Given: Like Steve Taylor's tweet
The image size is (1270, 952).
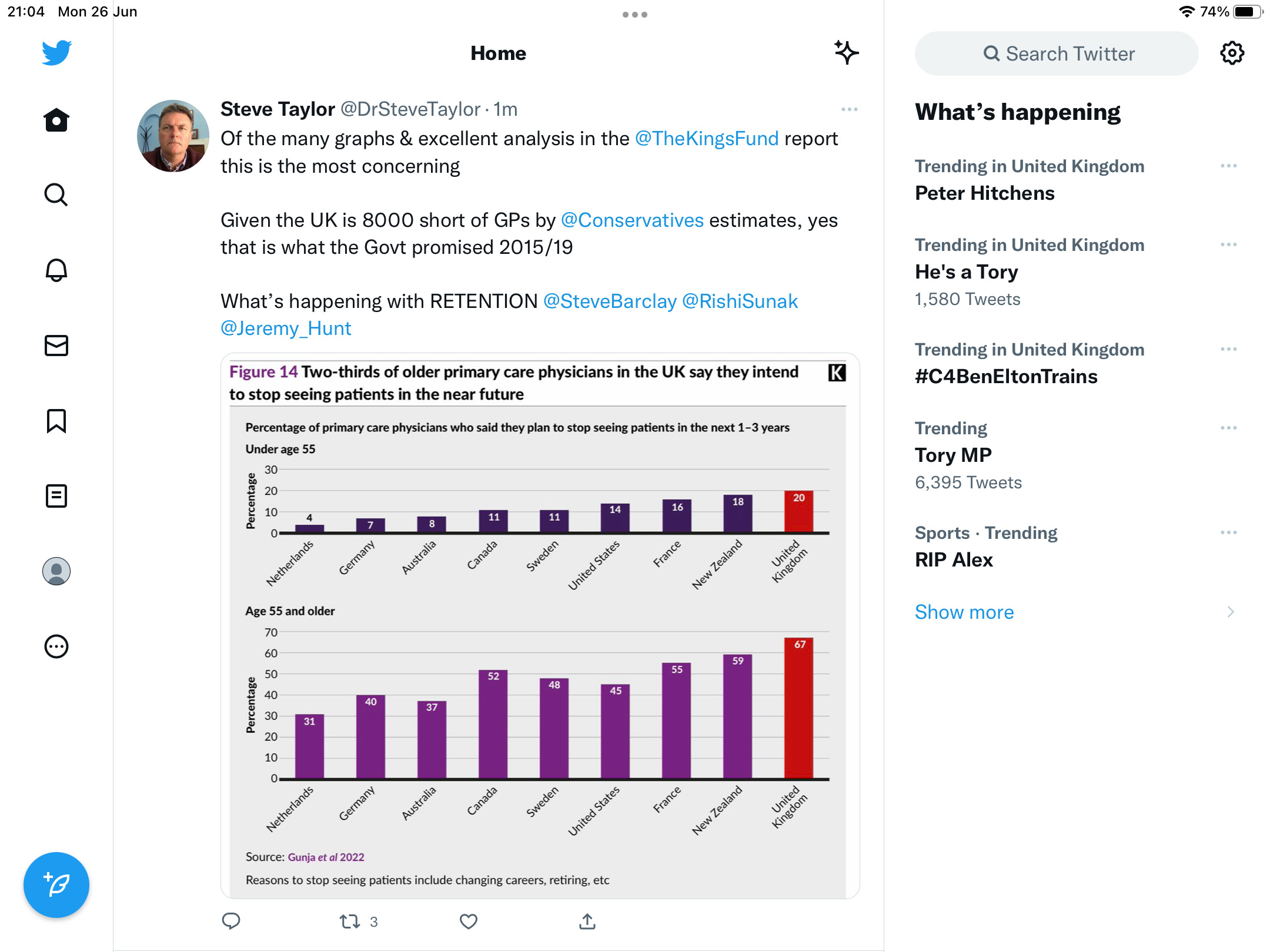Looking at the screenshot, I should point(469,921).
